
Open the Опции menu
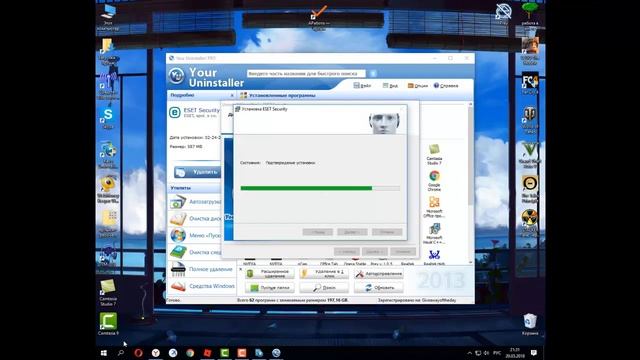[418, 85]
